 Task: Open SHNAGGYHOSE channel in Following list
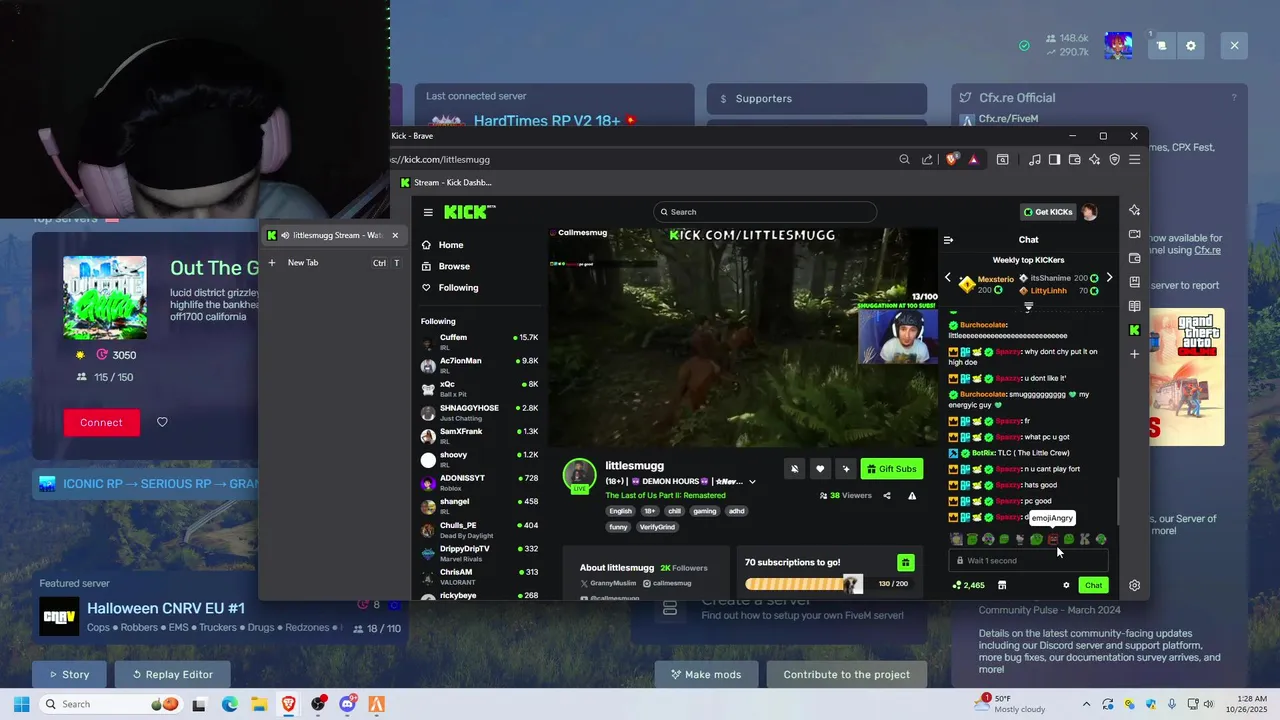[480, 411]
